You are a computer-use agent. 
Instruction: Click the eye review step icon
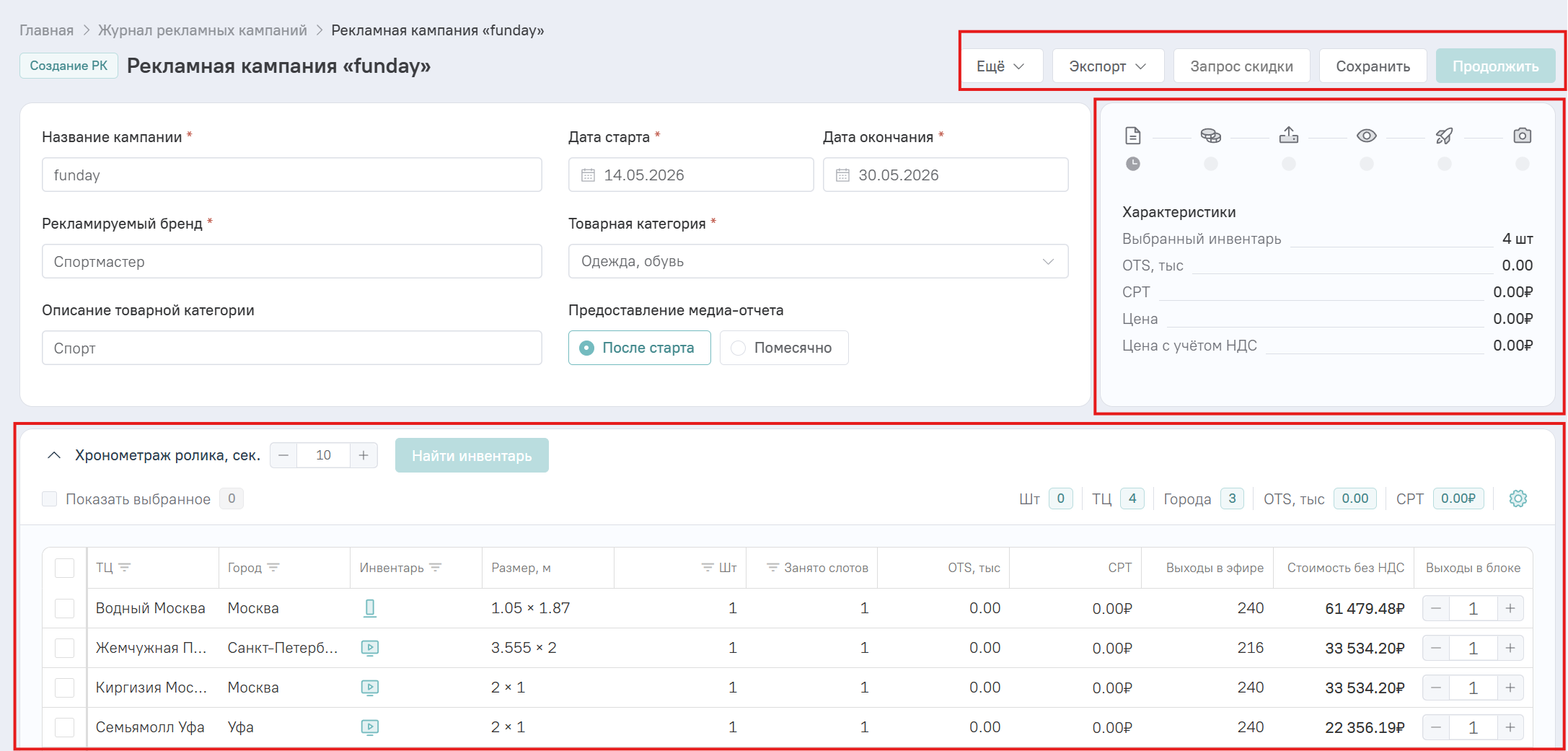(x=1367, y=136)
